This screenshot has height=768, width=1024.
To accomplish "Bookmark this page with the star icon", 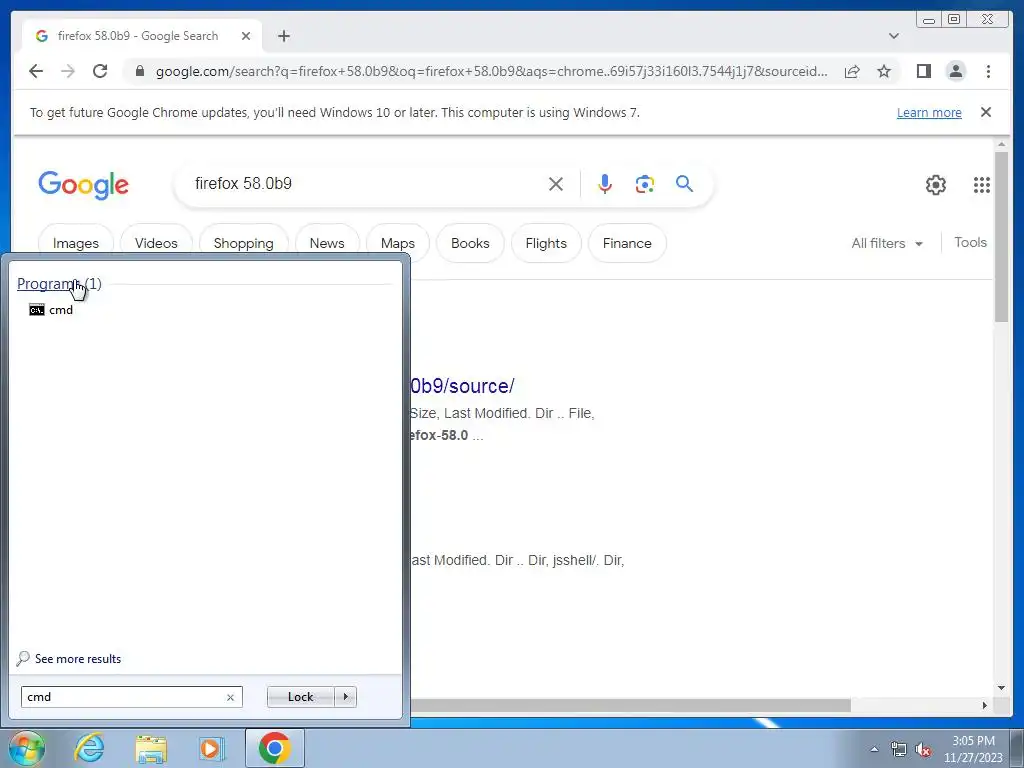I will click(x=884, y=71).
